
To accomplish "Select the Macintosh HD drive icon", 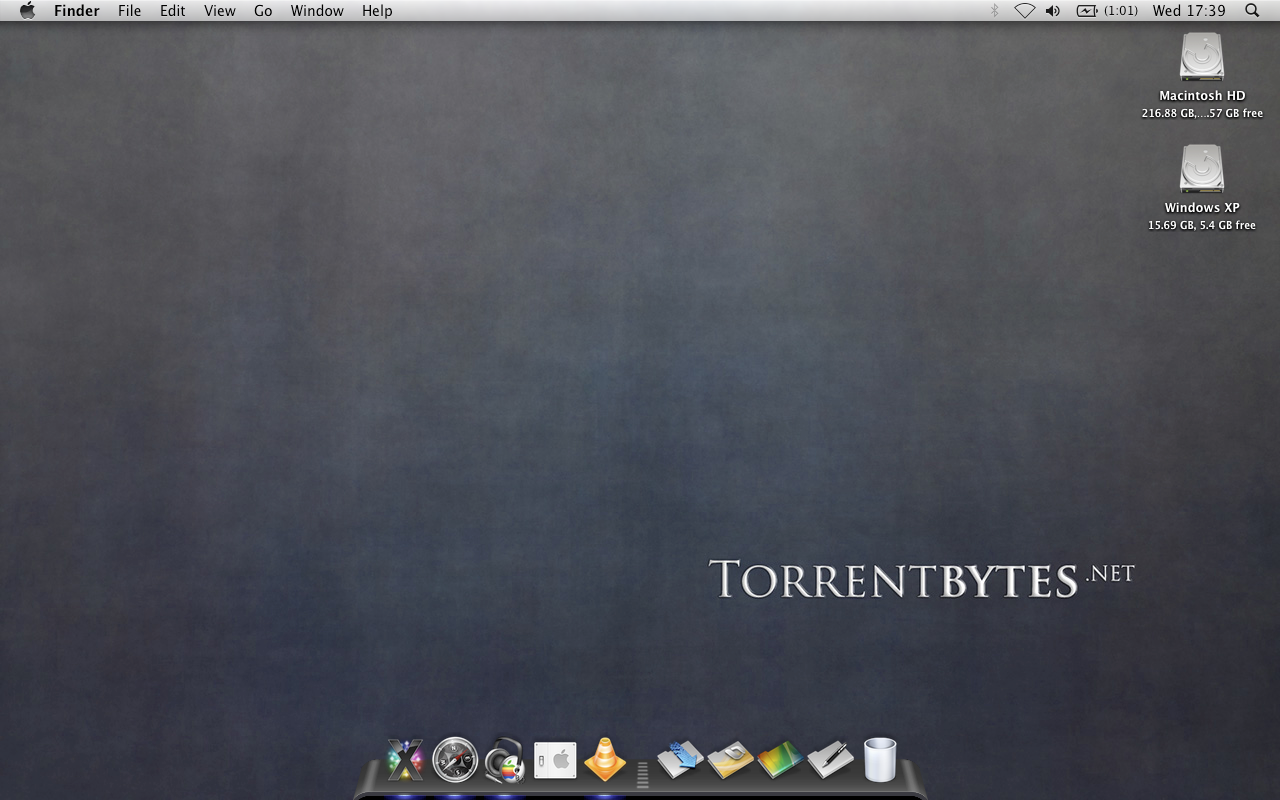I will pyautogui.click(x=1201, y=57).
